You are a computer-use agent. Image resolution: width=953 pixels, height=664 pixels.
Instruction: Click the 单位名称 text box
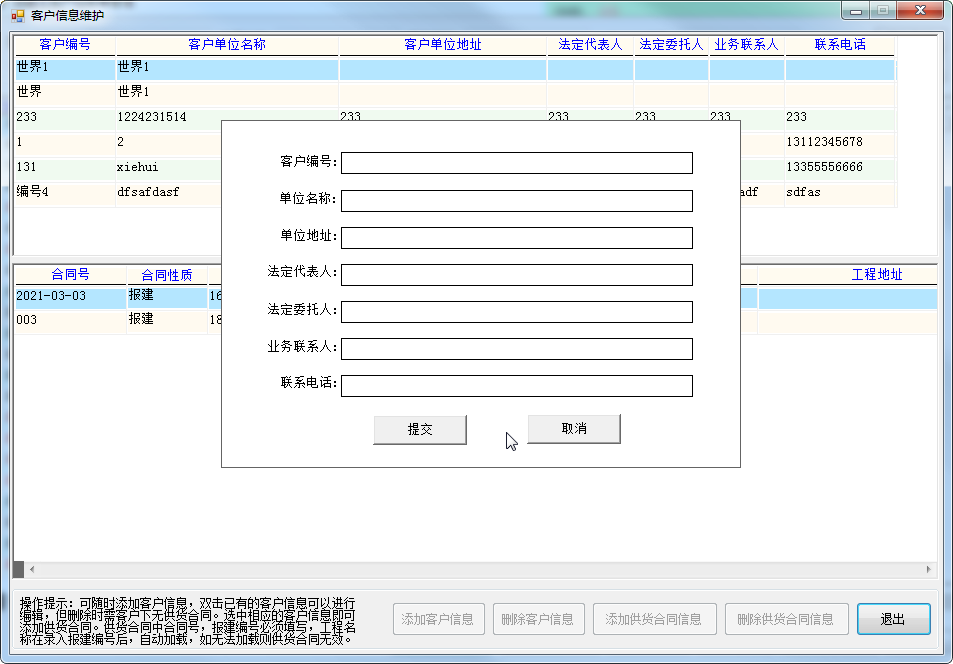(x=516, y=201)
